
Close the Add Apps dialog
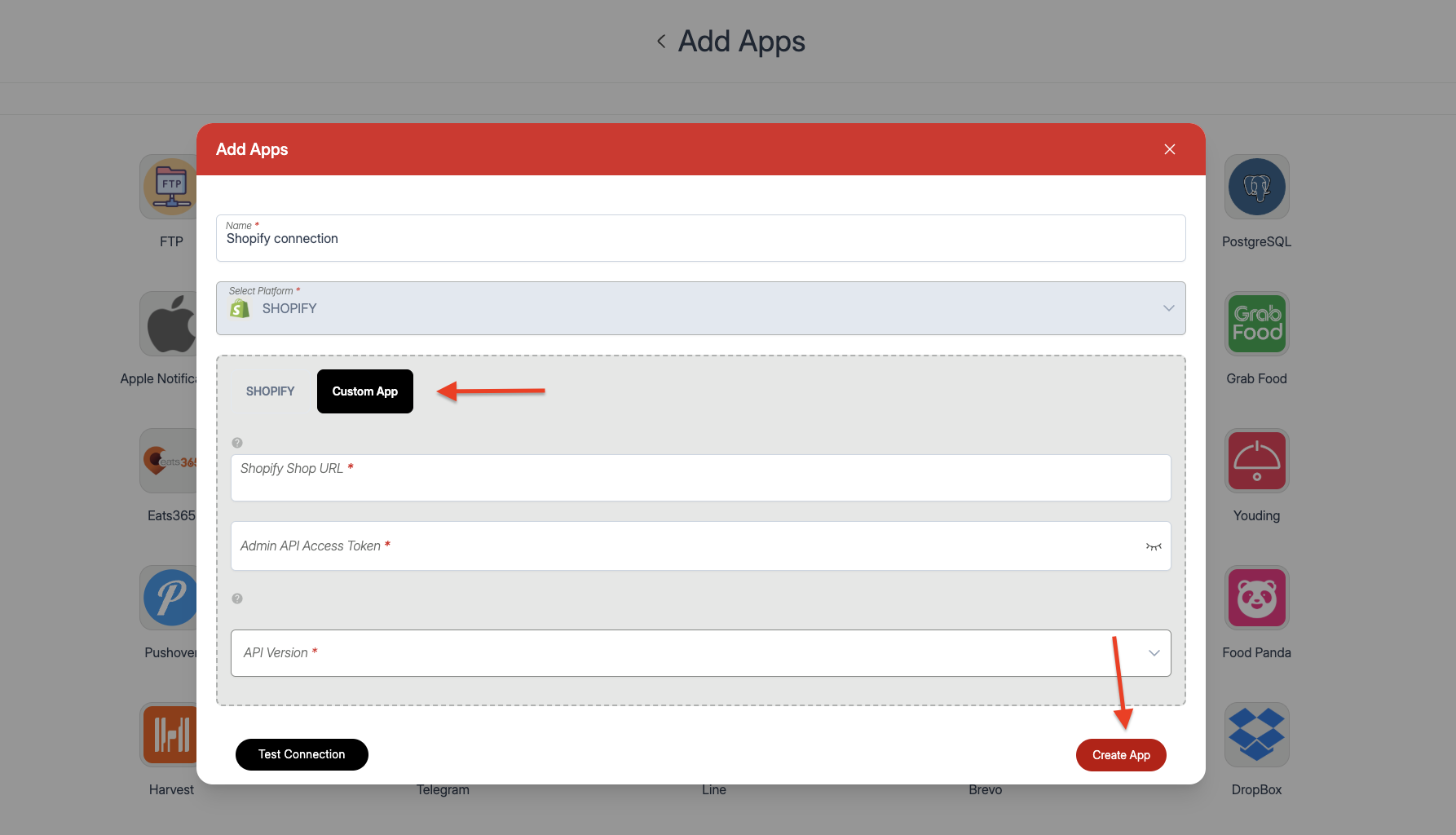pos(1170,149)
